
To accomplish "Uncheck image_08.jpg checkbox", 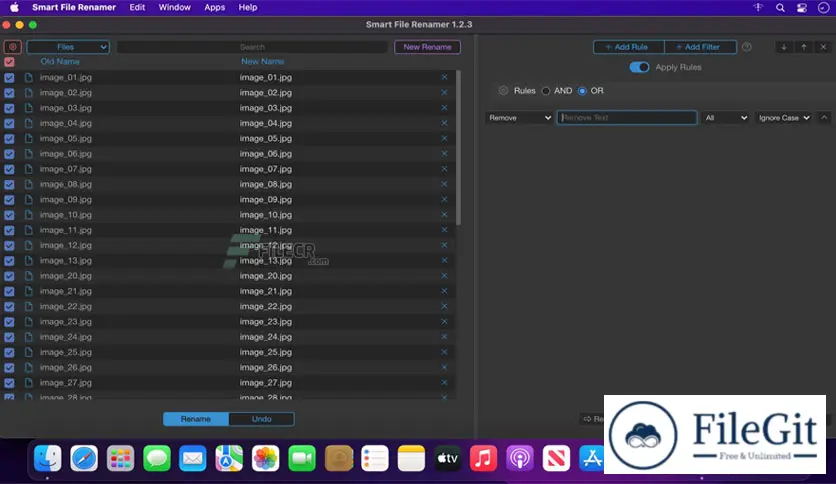I will pyautogui.click(x=9, y=184).
